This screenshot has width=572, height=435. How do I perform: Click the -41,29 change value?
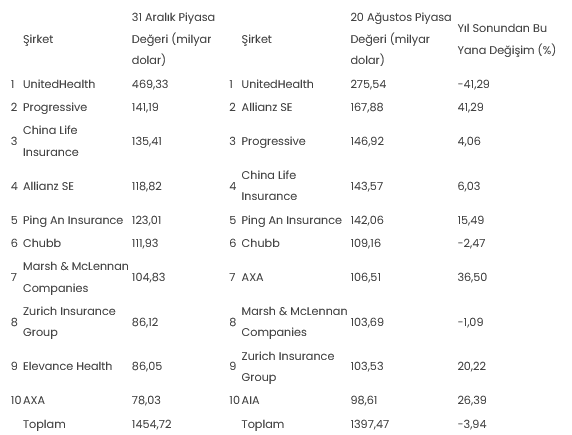pyautogui.click(x=474, y=84)
